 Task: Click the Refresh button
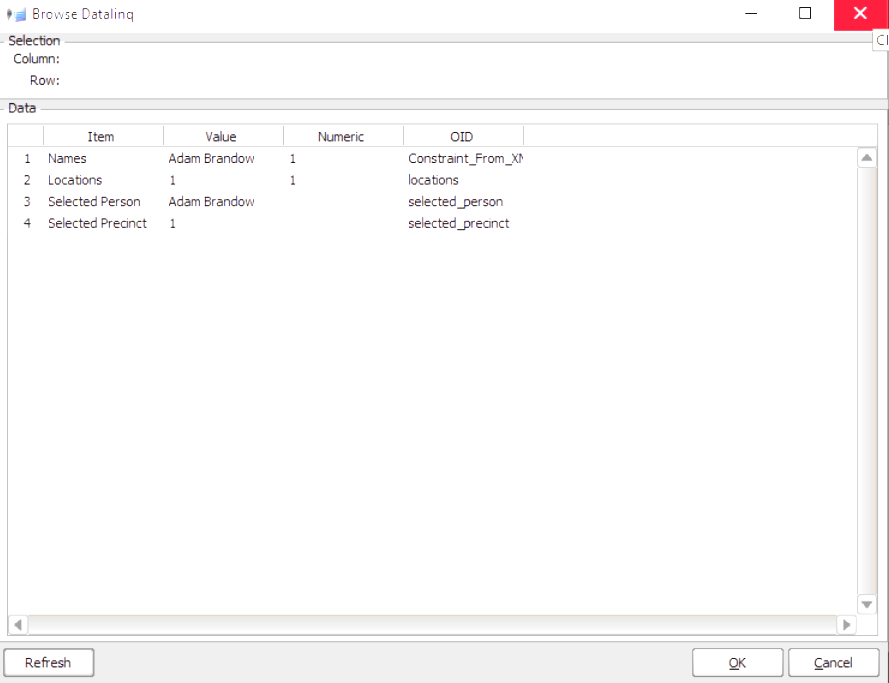(49, 663)
